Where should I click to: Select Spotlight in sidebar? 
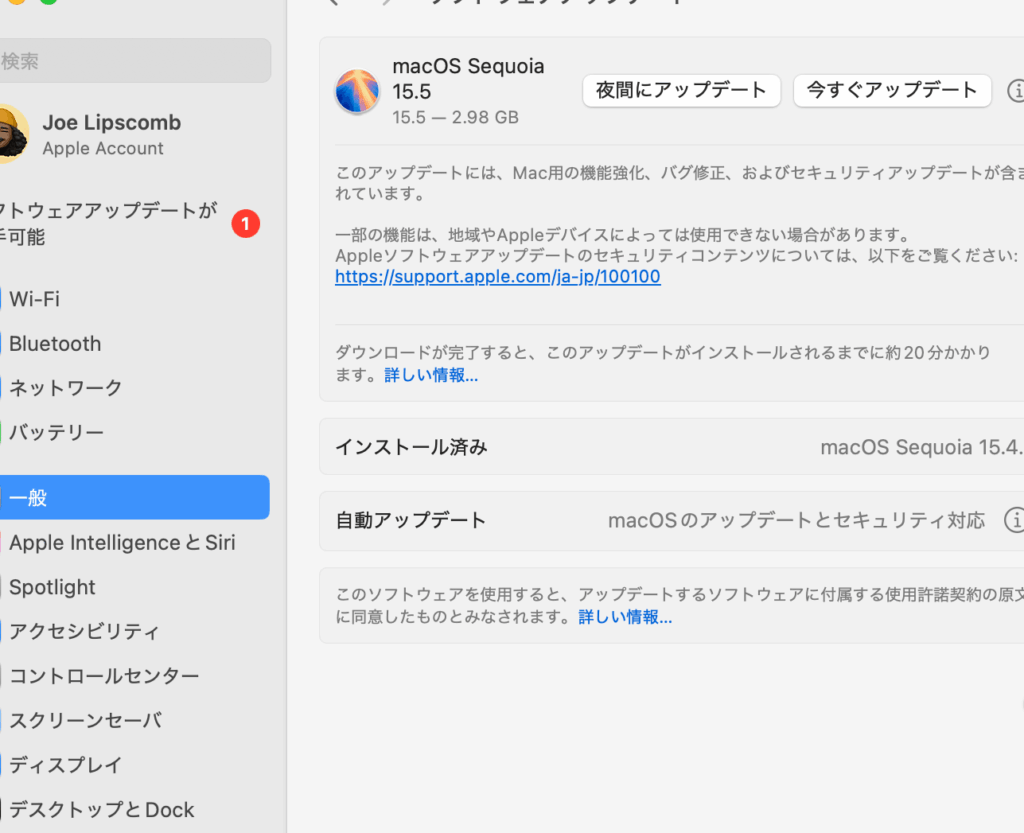pos(134,587)
